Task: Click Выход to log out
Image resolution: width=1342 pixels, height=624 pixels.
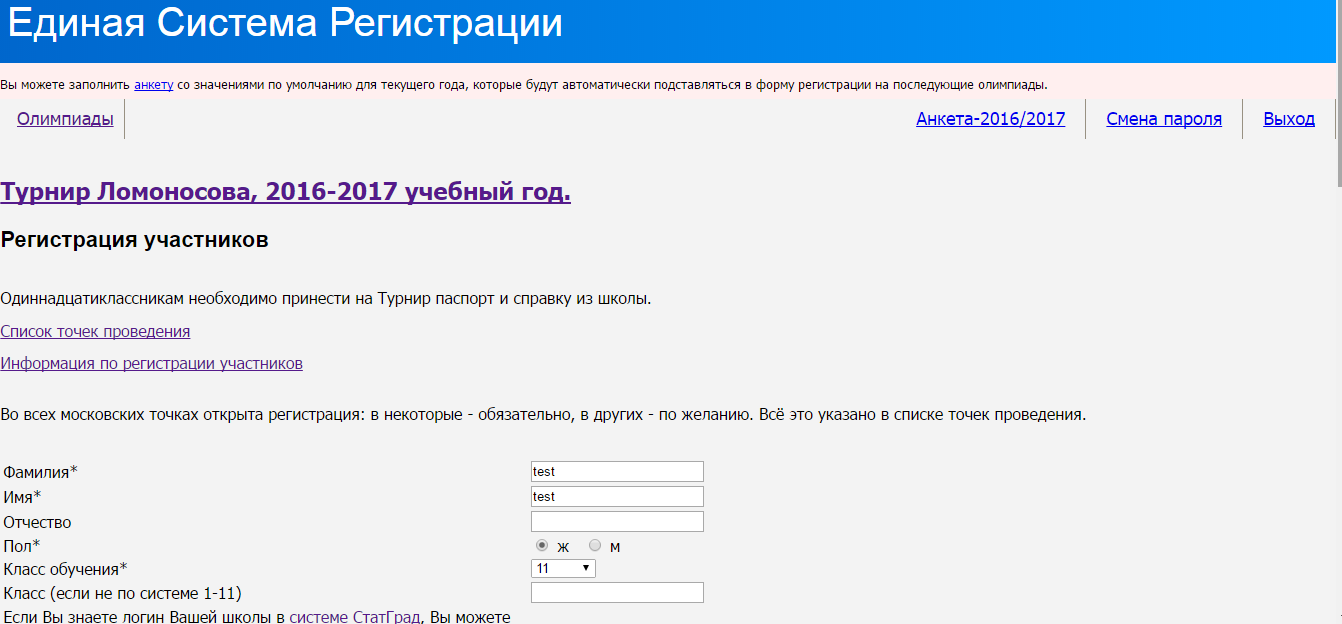Action: (1288, 119)
